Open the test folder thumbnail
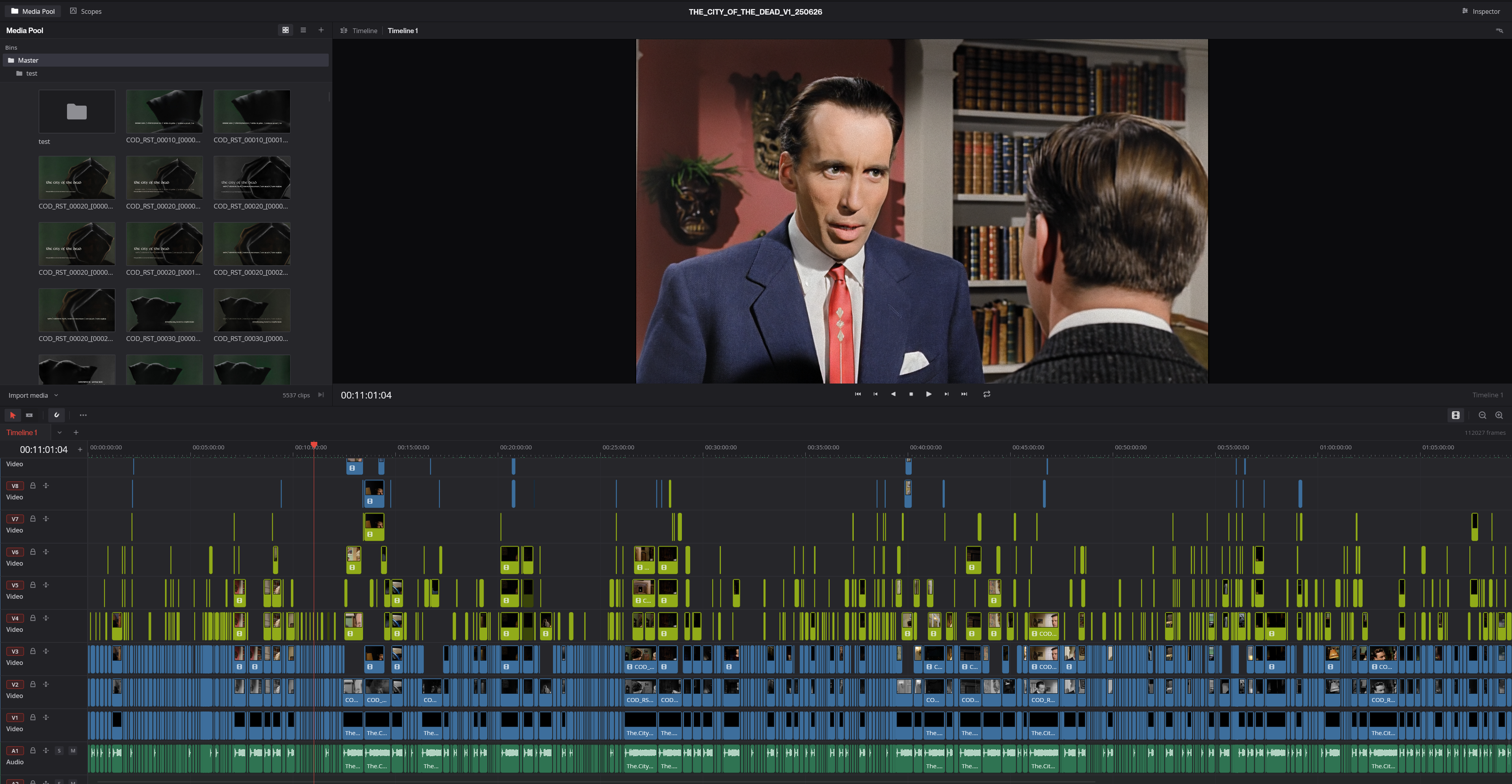 click(x=77, y=112)
